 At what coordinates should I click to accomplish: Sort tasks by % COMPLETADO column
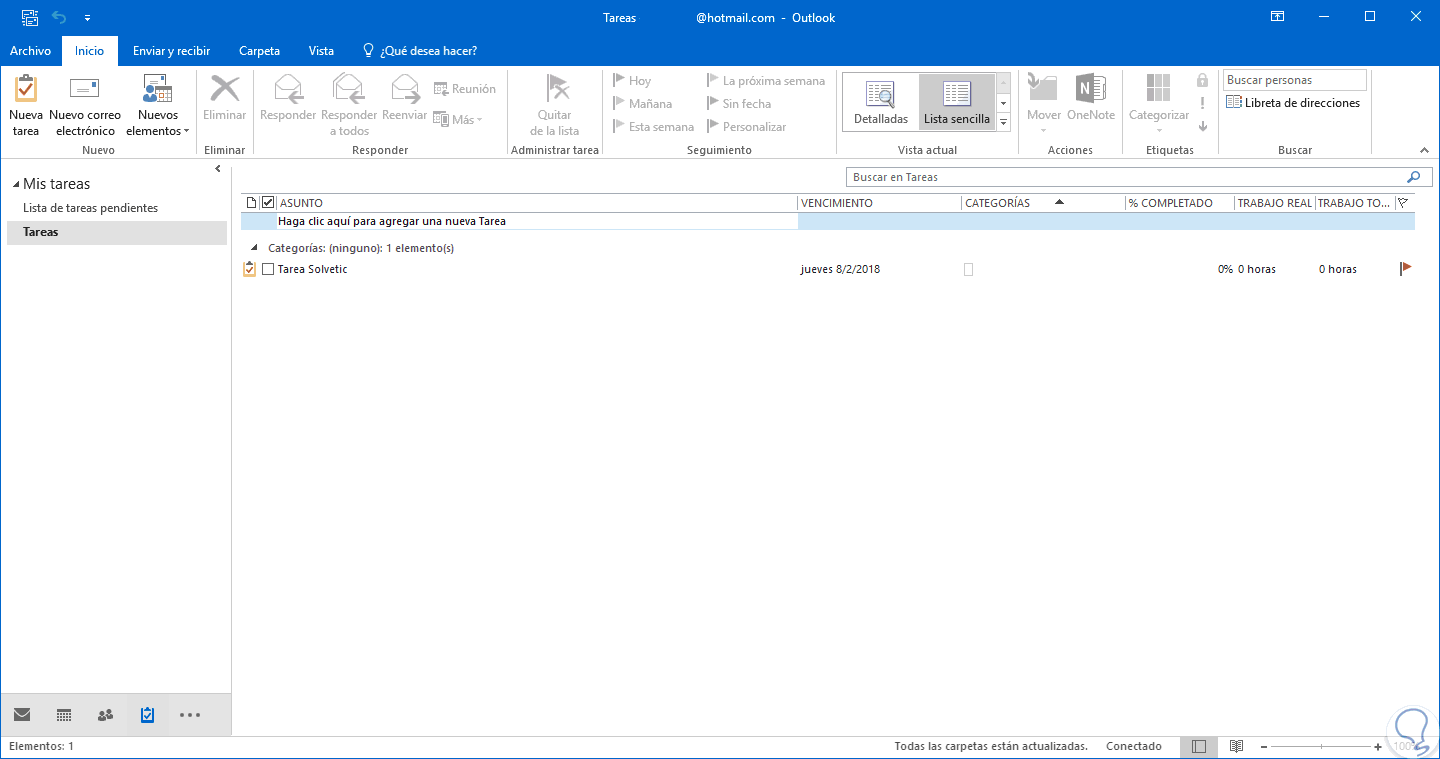tap(1179, 203)
